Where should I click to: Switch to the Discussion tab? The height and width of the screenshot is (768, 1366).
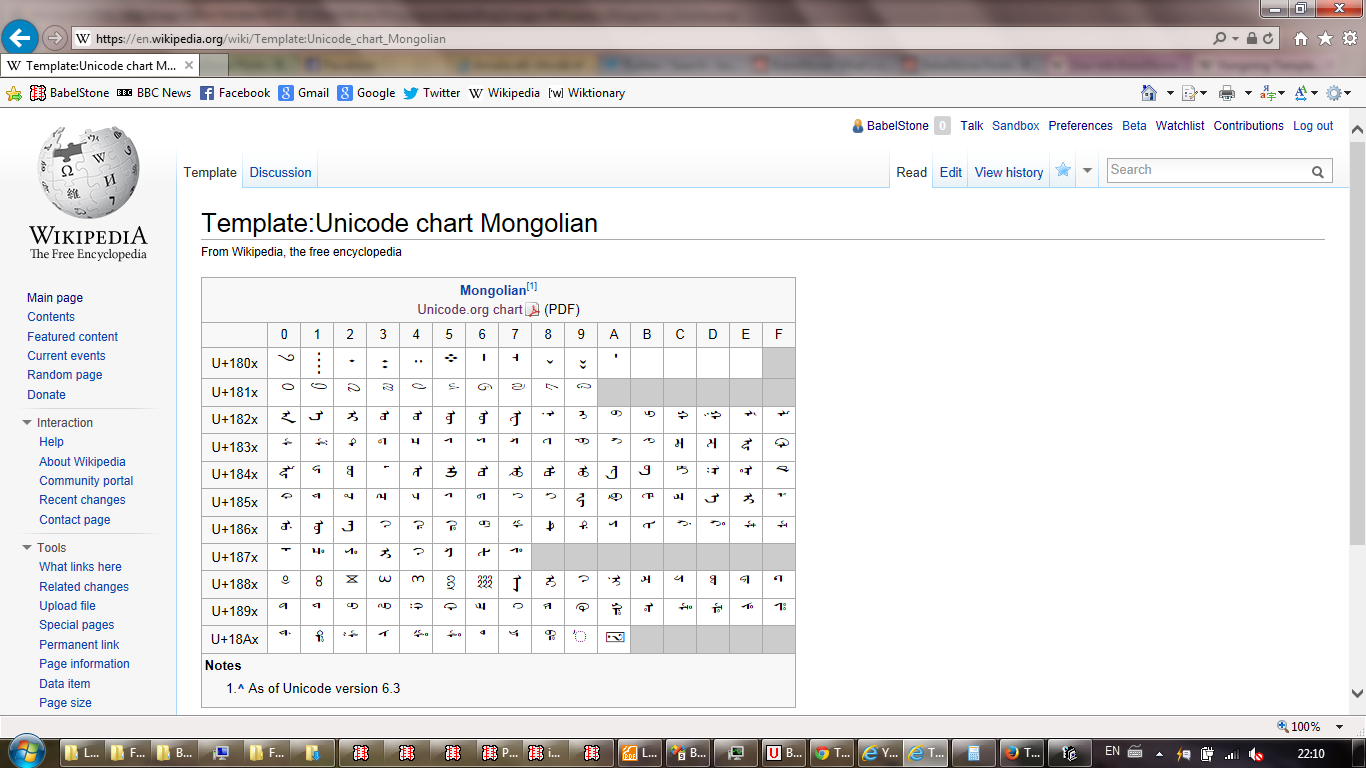[x=280, y=173]
